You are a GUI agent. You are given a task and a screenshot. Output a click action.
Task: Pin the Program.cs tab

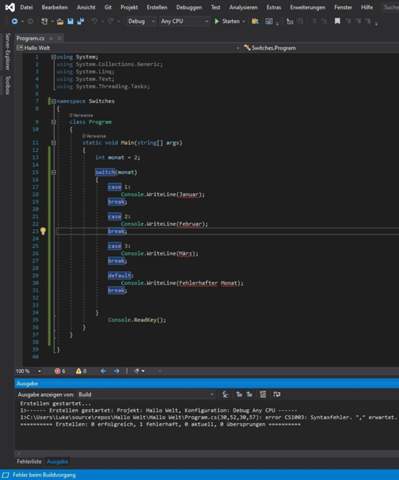click(x=52, y=38)
